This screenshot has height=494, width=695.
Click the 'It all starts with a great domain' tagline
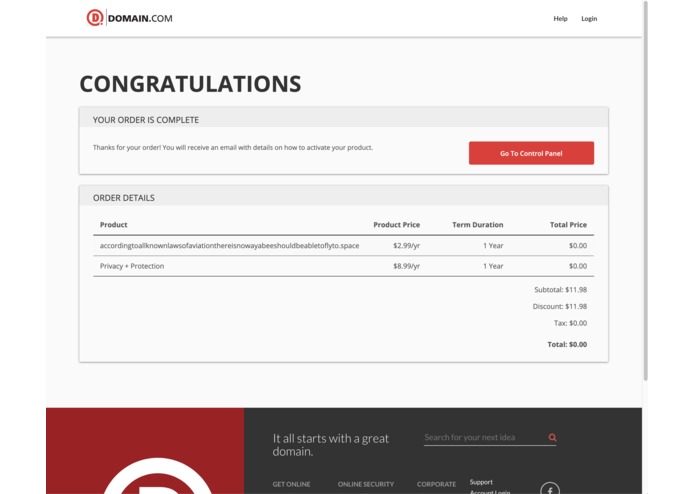pos(331,445)
